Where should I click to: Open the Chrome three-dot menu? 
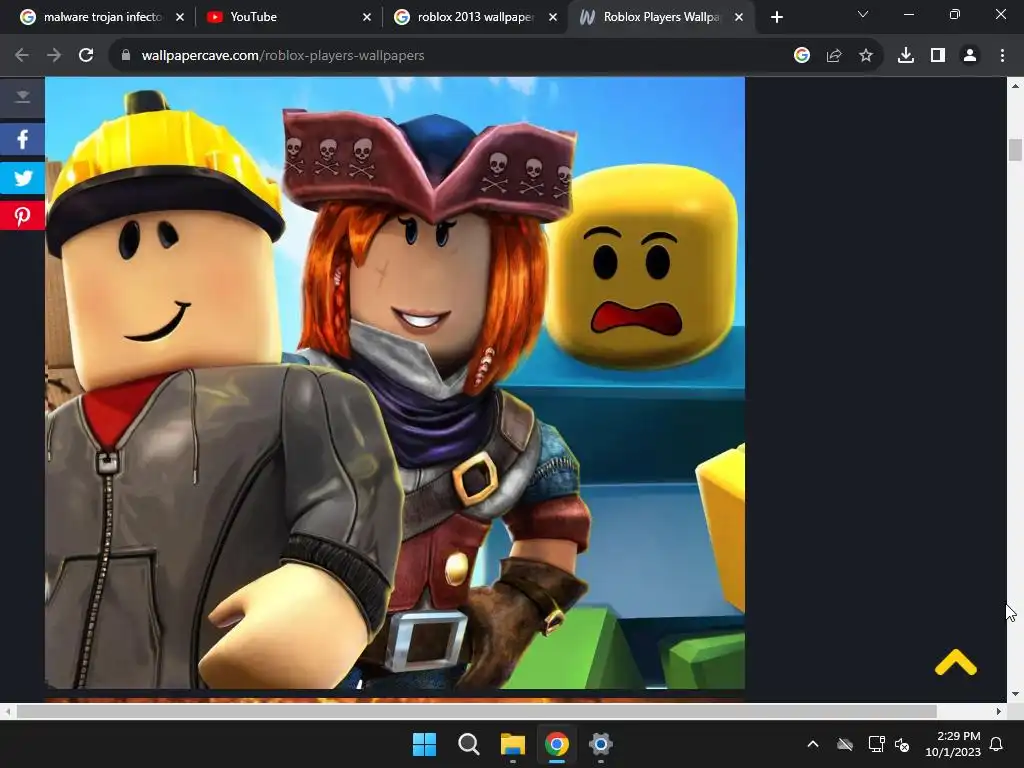tap(1002, 56)
